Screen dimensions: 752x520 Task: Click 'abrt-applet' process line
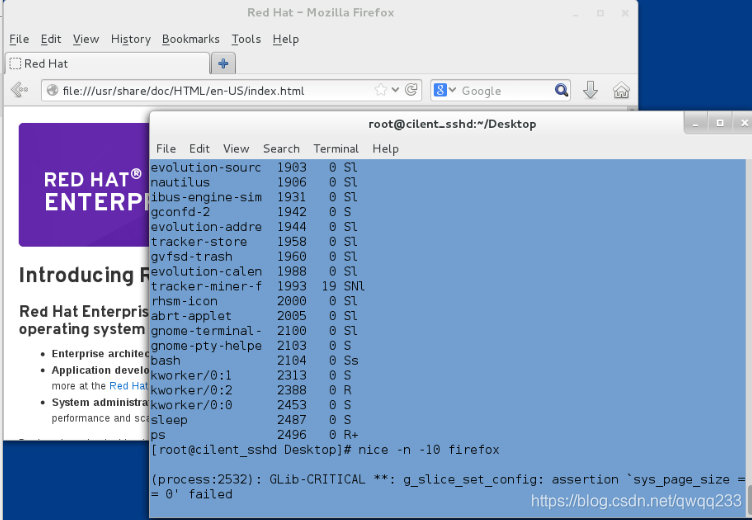(x=255, y=316)
